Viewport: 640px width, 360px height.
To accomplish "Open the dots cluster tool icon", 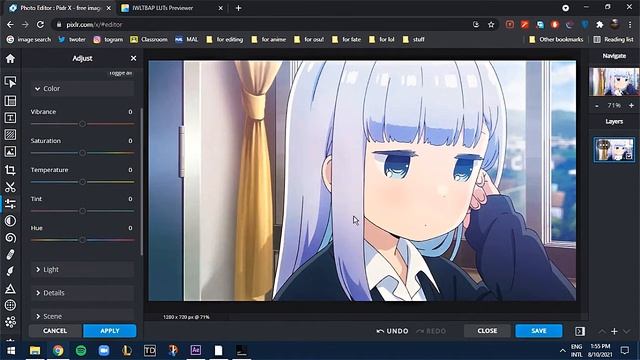I will point(10,322).
